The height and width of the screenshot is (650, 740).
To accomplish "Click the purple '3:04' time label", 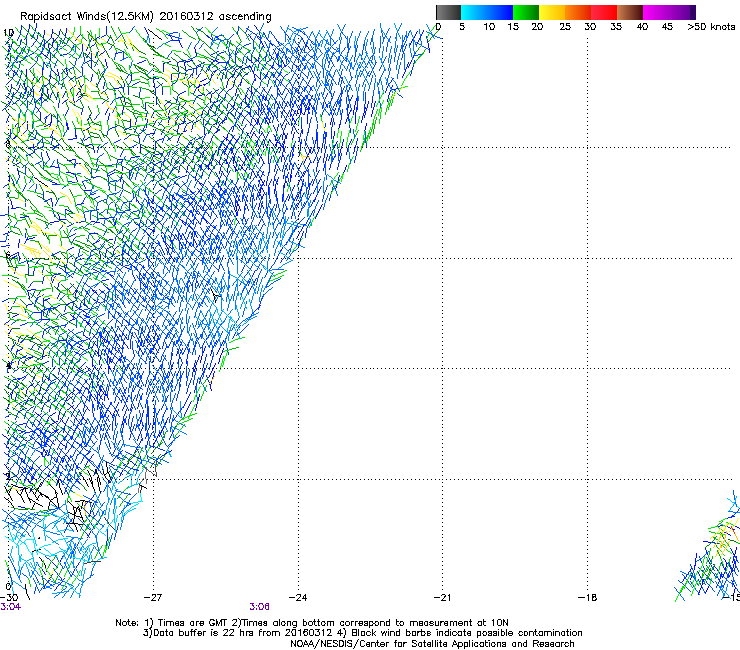I will pos(10,607).
